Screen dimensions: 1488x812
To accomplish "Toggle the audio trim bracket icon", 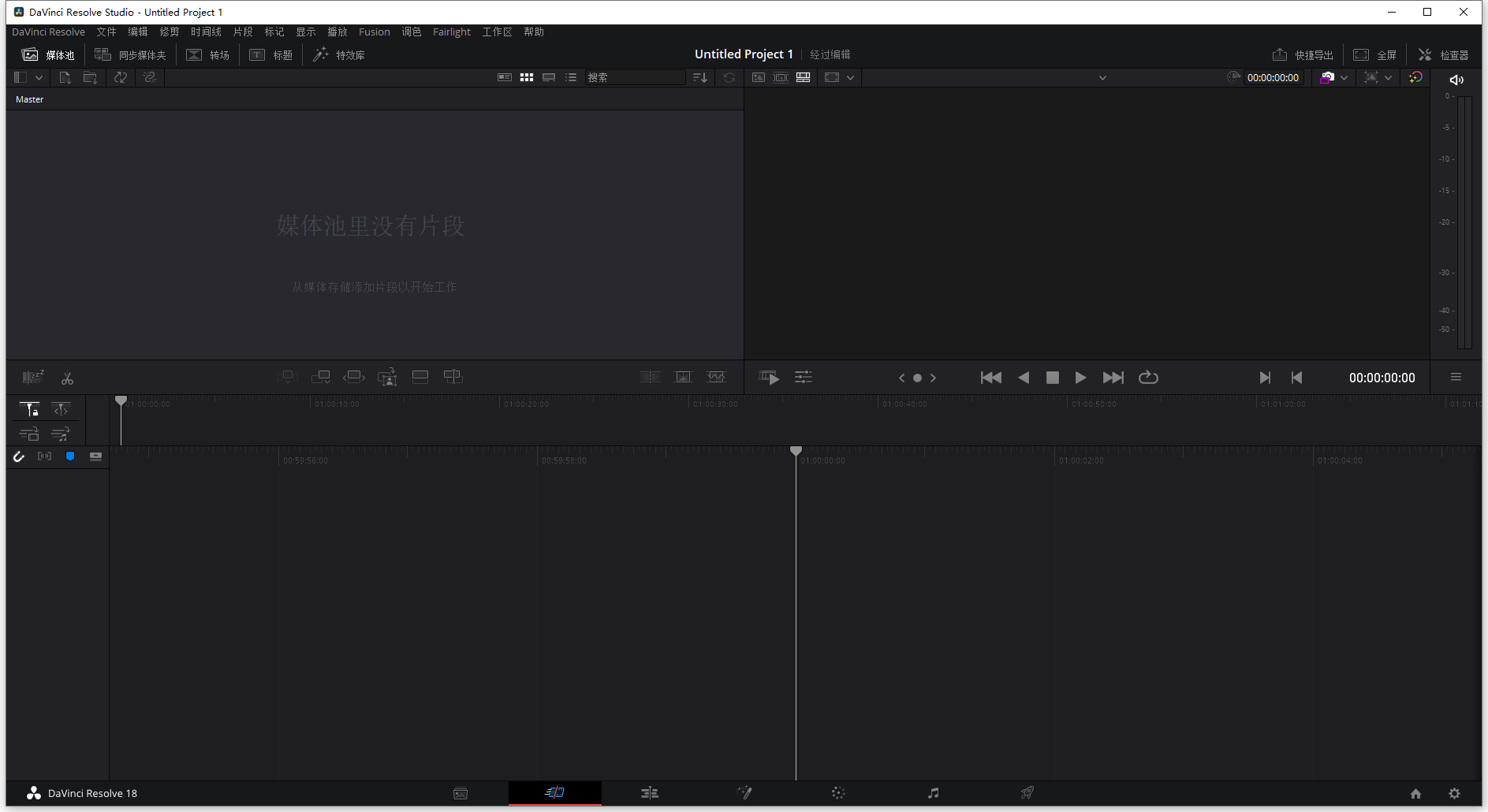I will point(45,456).
